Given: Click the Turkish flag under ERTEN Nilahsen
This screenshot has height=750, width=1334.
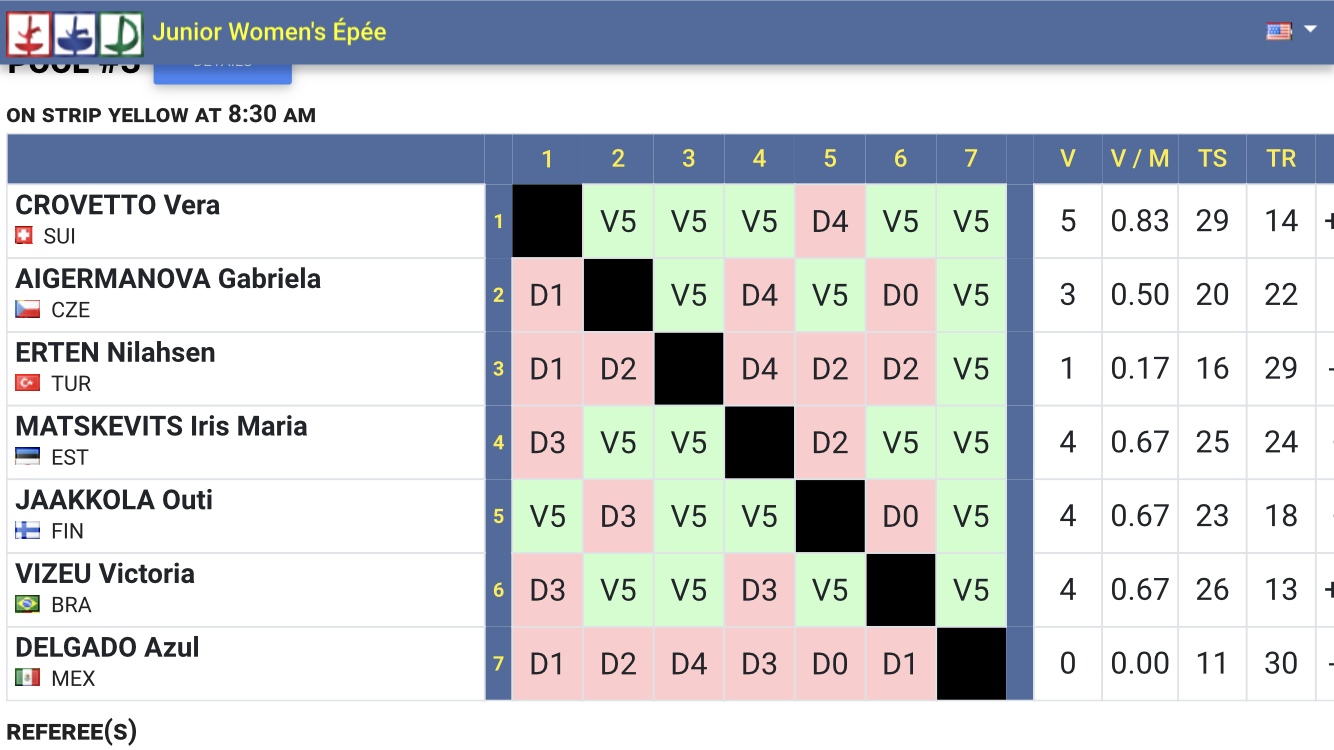Looking at the screenshot, I should pos(28,384).
